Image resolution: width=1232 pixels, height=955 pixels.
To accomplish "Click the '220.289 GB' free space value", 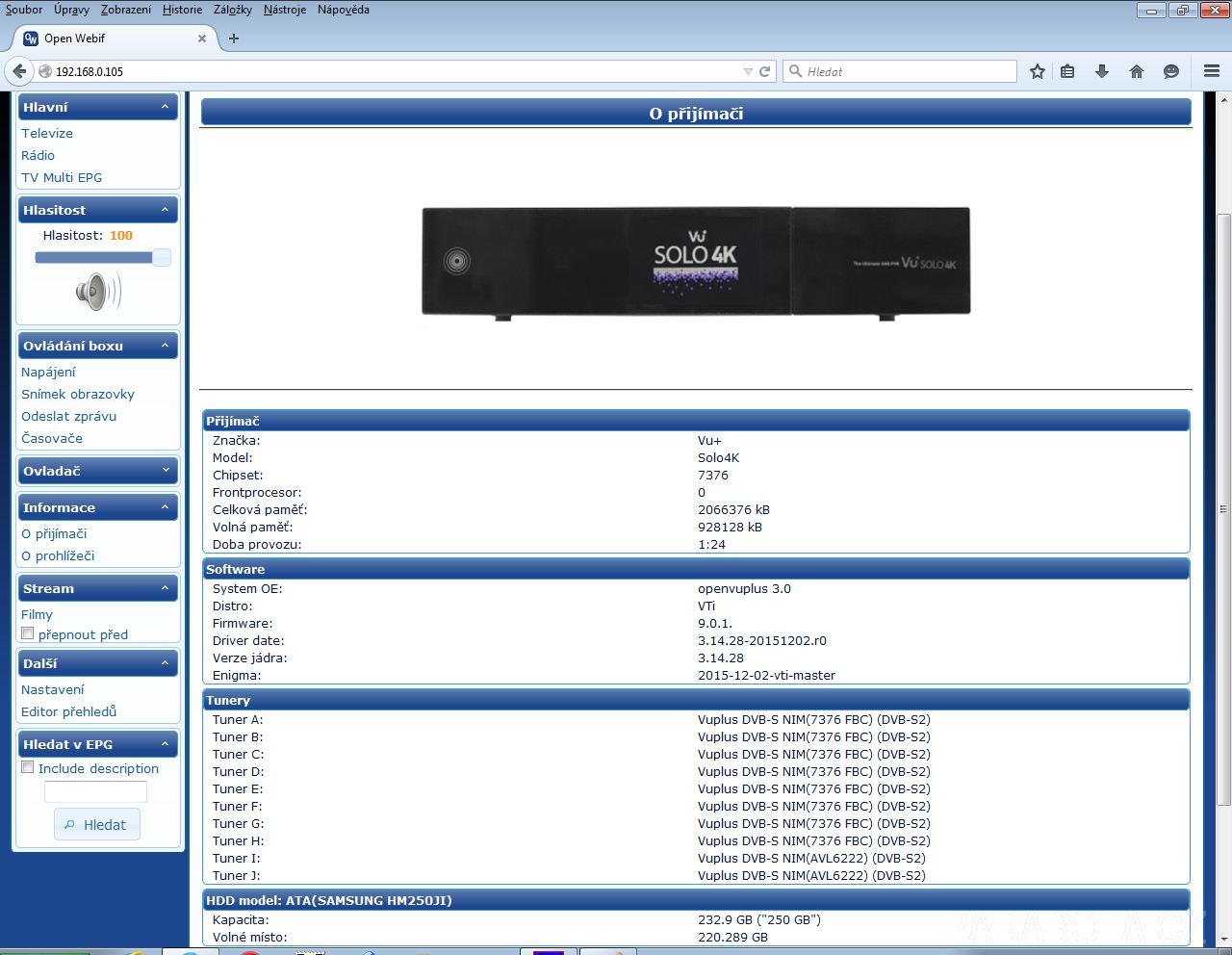I will tap(732, 937).
